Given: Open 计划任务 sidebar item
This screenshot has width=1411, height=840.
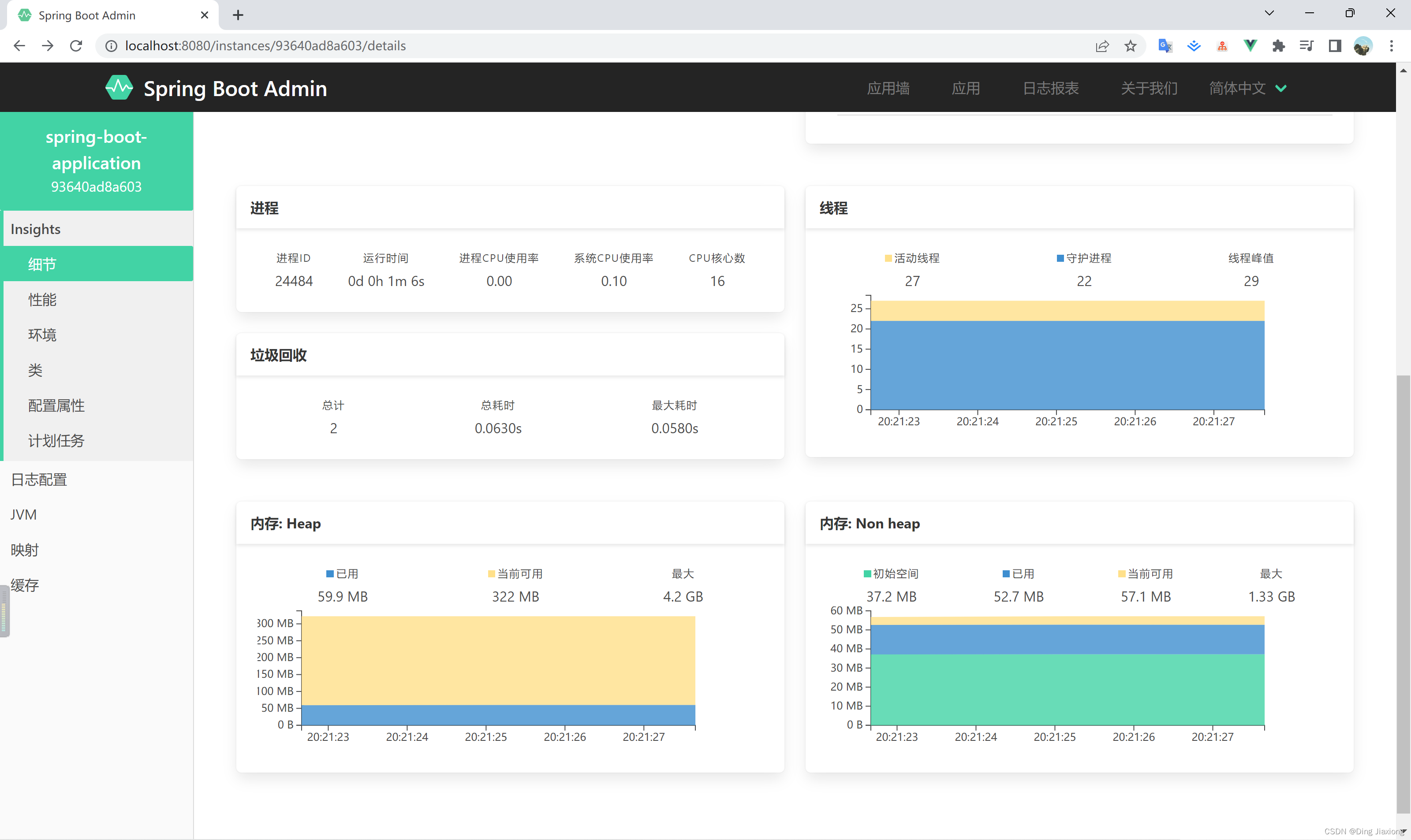Looking at the screenshot, I should (98, 440).
